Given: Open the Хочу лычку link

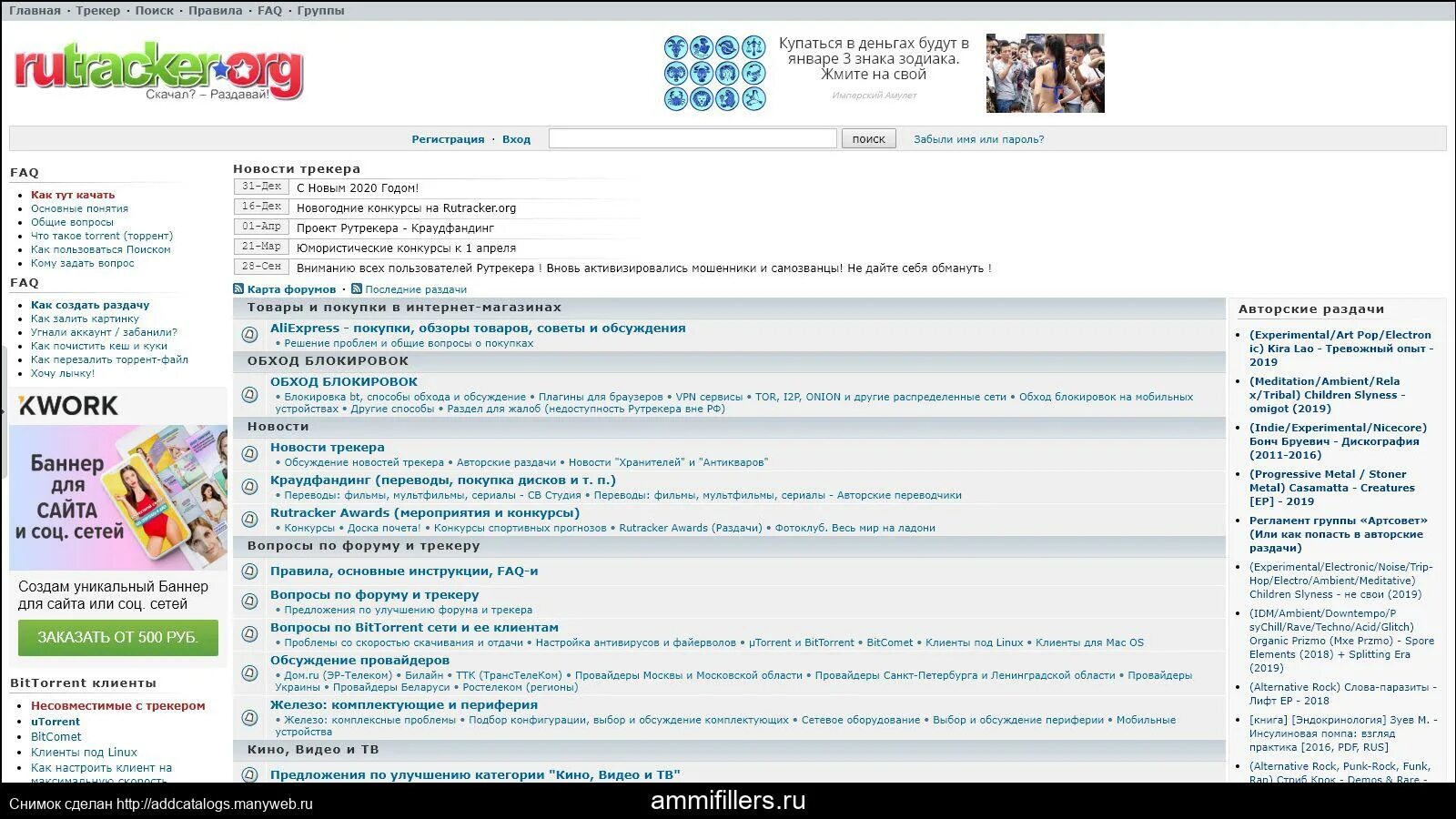Looking at the screenshot, I should [x=63, y=373].
